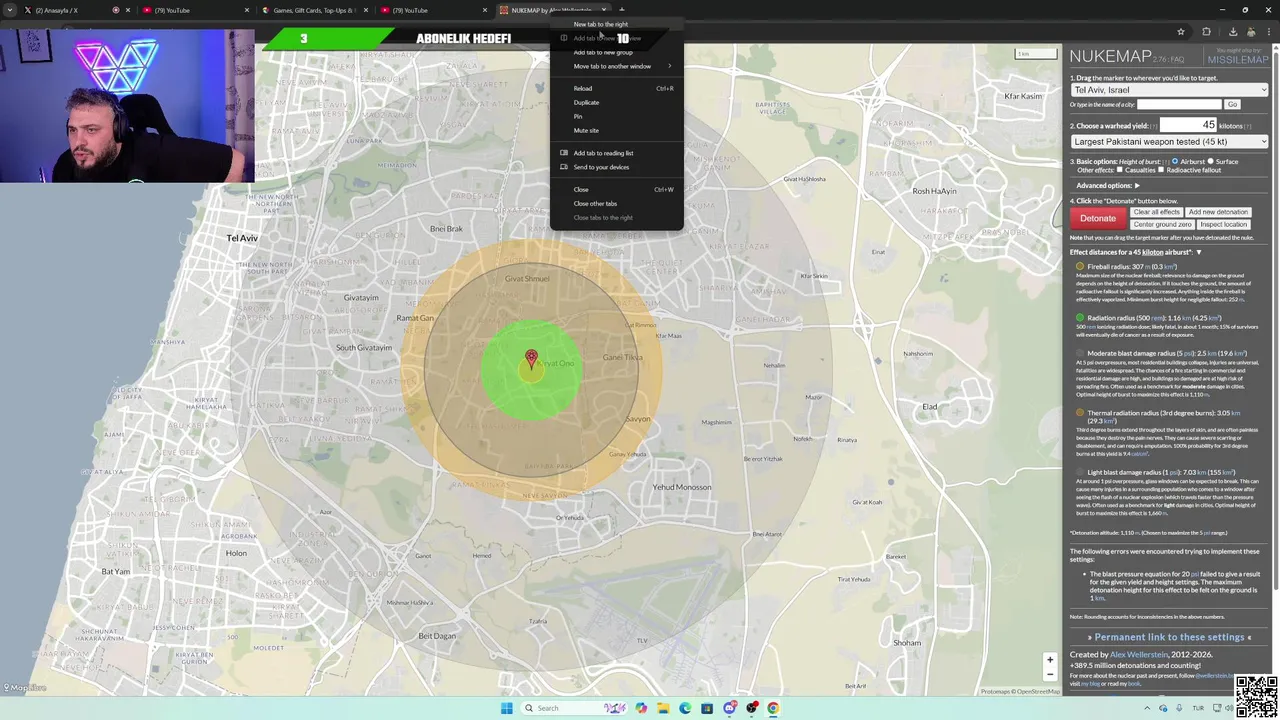Open the Alex Wellerstein link
Viewport: 1280px width, 720px height.
pyautogui.click(x=1138, y=655)
